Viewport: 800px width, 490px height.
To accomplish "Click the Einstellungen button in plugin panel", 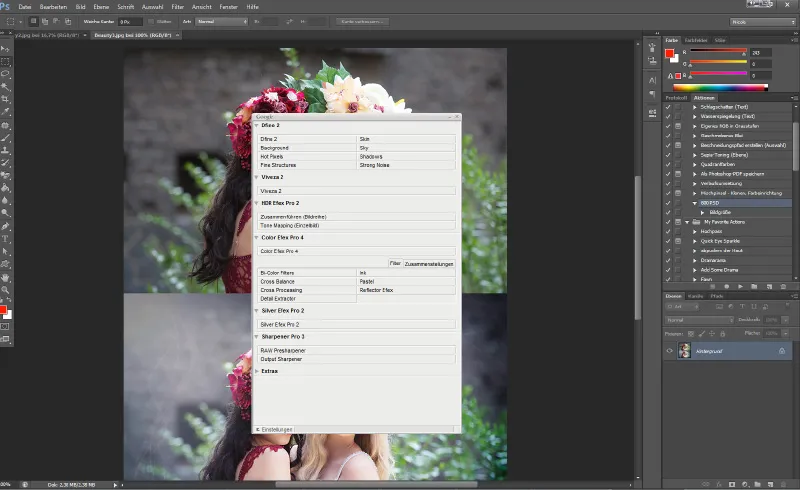I will 277,429.
